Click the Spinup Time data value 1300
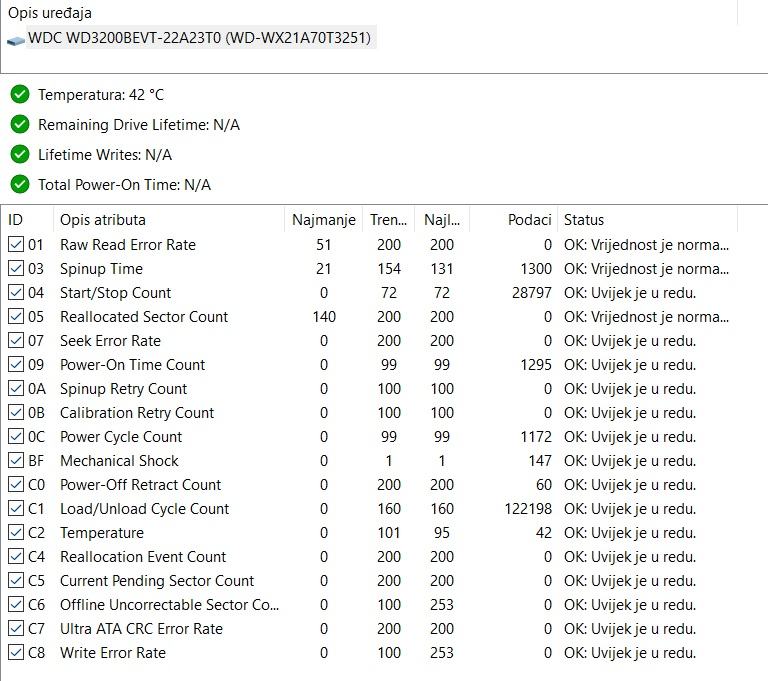The height and width of the screenshot is (681, 768). (x=536, y=268)
